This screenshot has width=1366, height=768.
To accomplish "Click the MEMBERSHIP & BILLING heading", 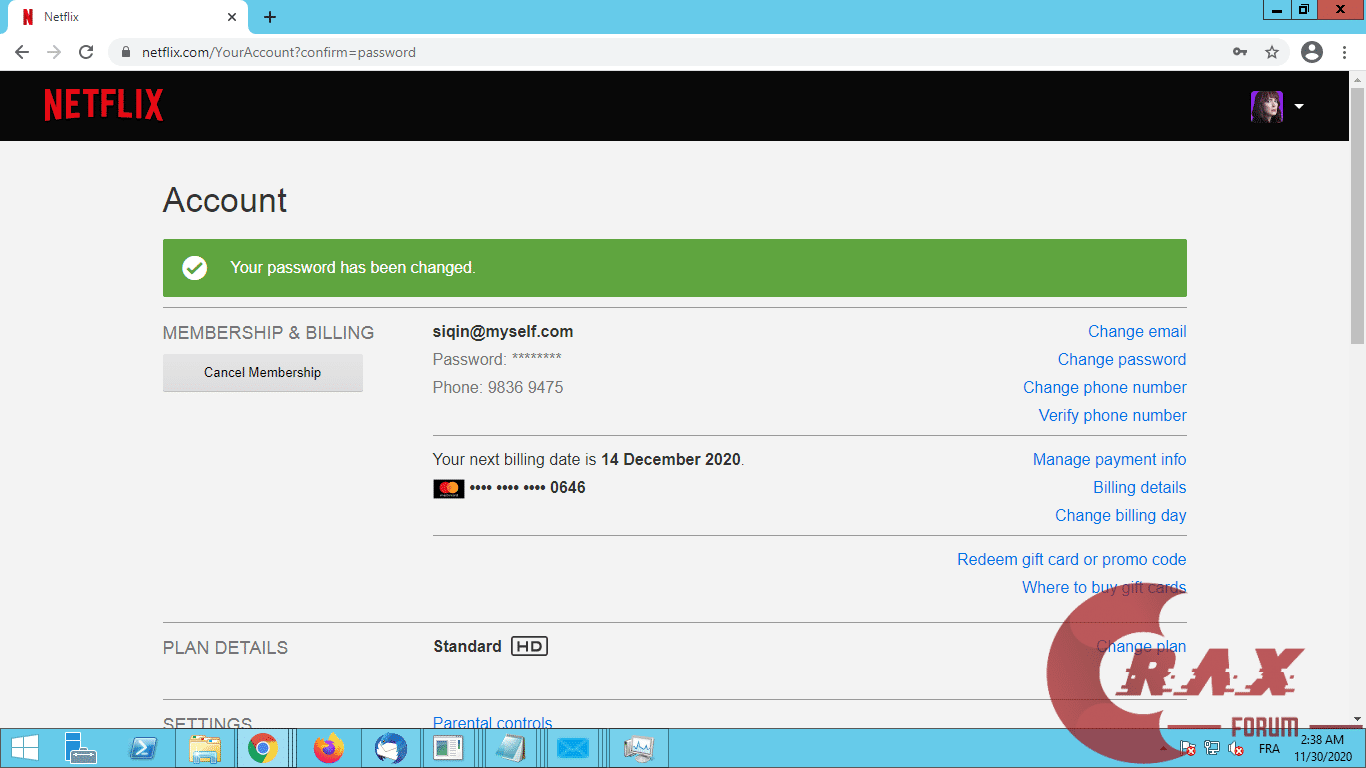I will tap(268, 333).
